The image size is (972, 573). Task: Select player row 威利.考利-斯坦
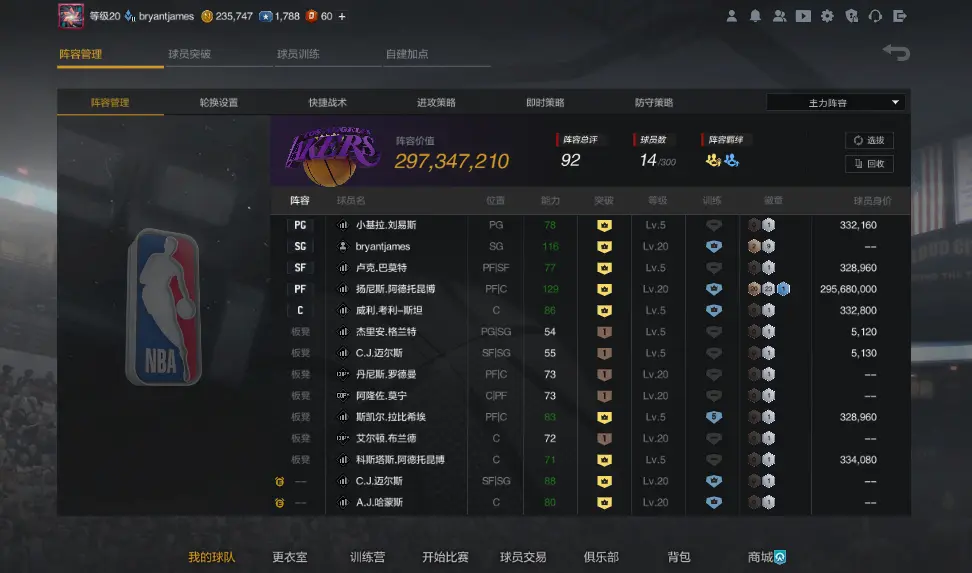click(590, 310)
